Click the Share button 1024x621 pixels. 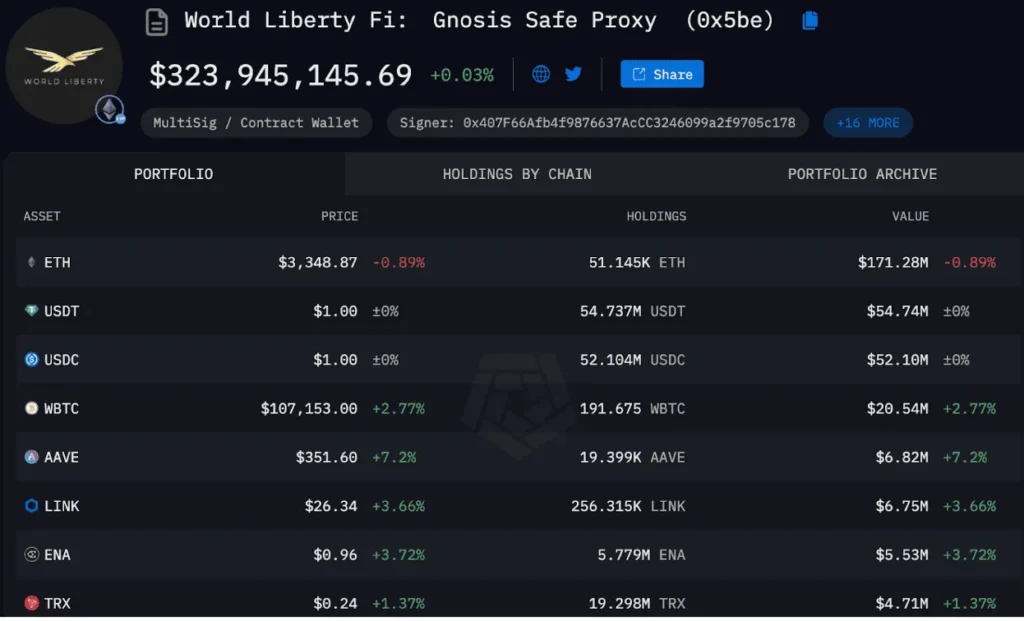(x=661, y=74)
